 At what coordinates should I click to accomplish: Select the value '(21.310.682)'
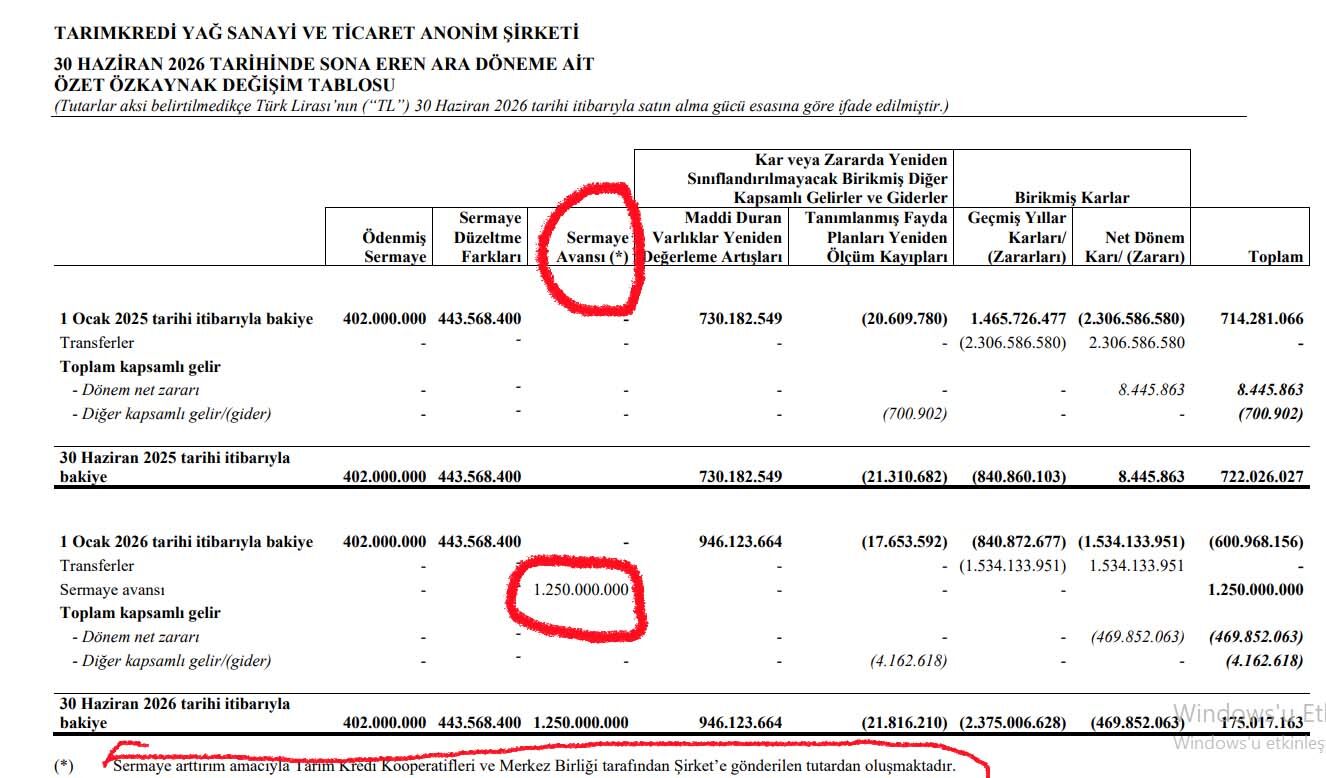[904, 477]
